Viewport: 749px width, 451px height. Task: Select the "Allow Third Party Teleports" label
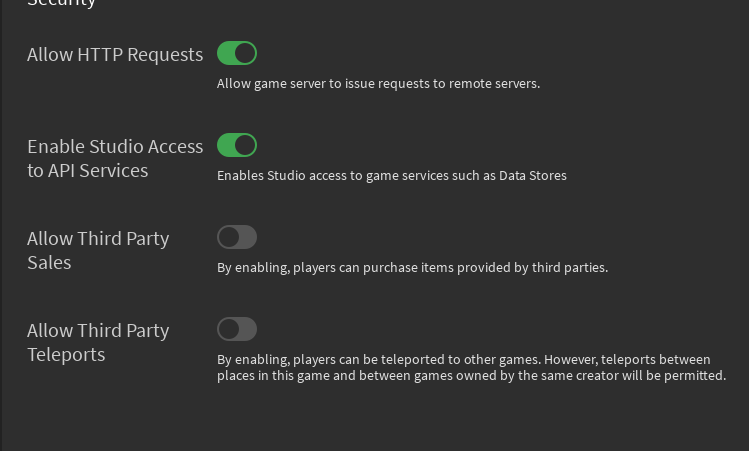point(98,342)
